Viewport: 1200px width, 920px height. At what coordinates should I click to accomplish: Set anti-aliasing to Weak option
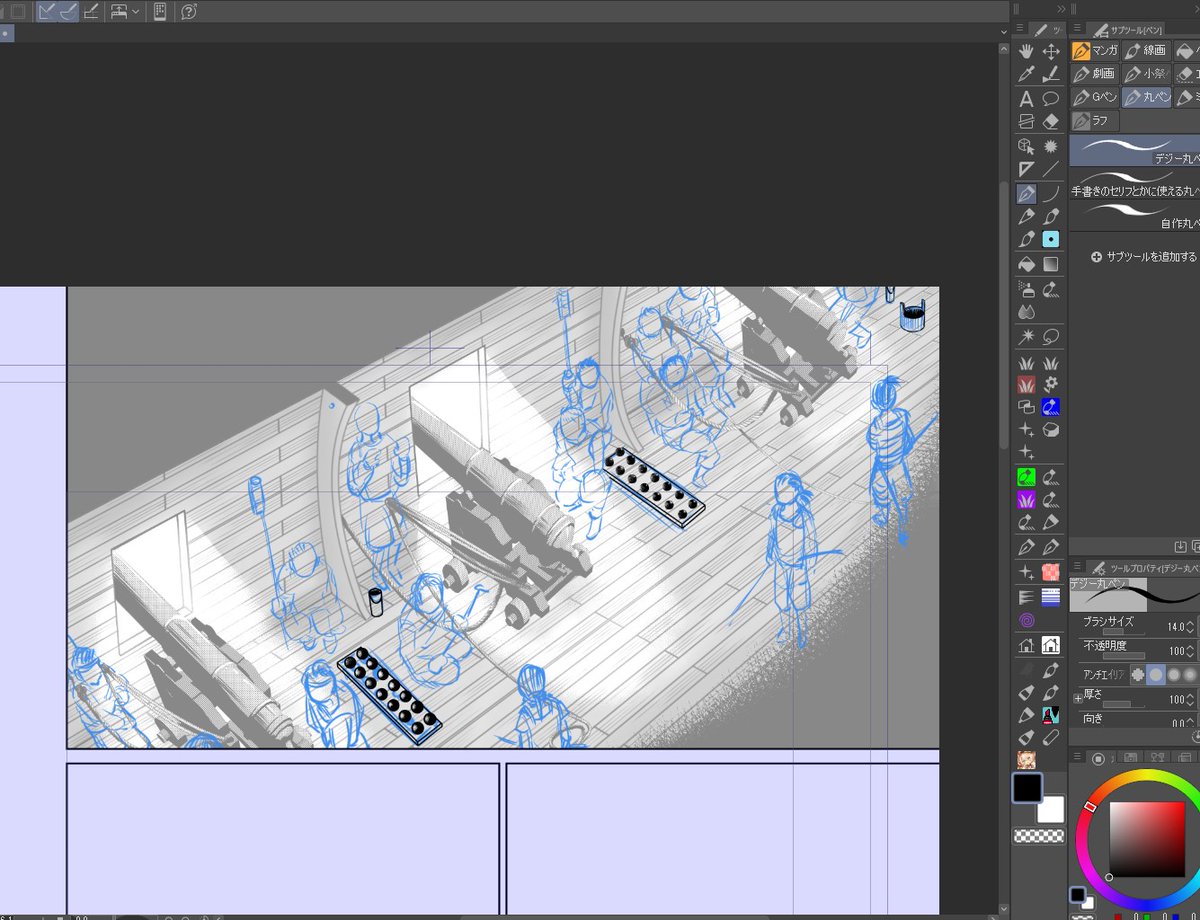coord(1155,674)
